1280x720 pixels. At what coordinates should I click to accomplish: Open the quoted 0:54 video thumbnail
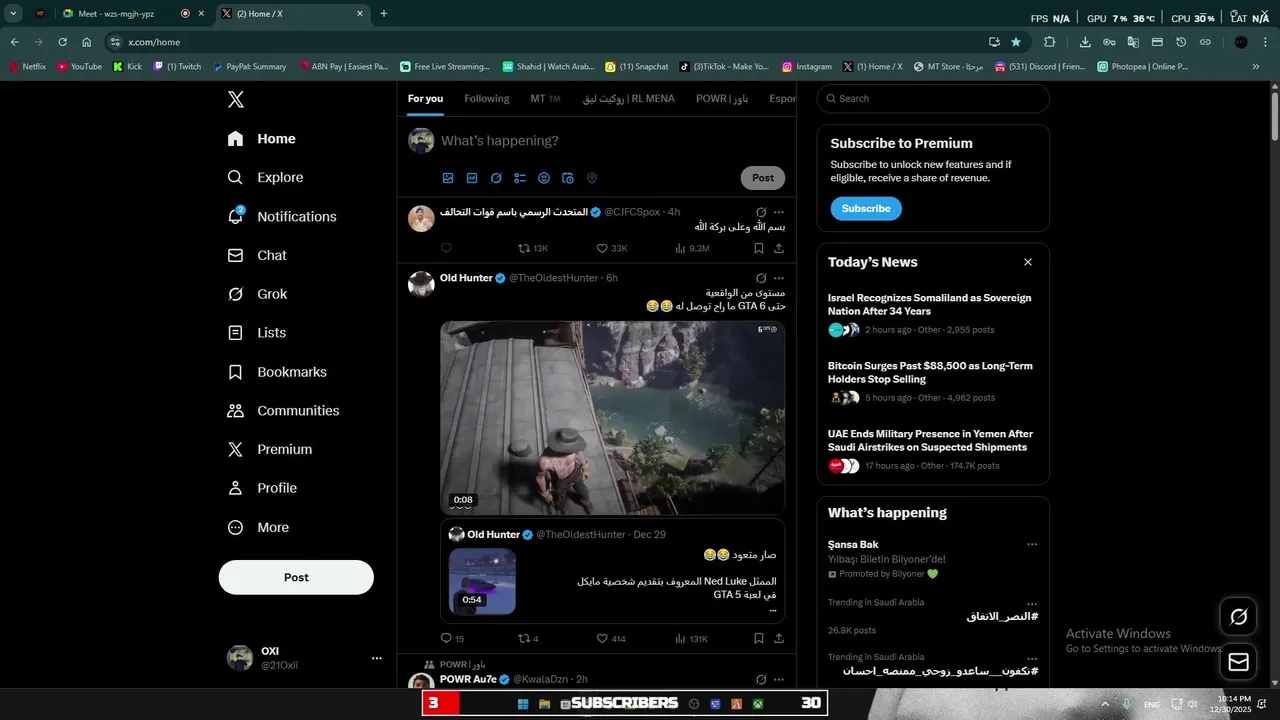[482, 581]
